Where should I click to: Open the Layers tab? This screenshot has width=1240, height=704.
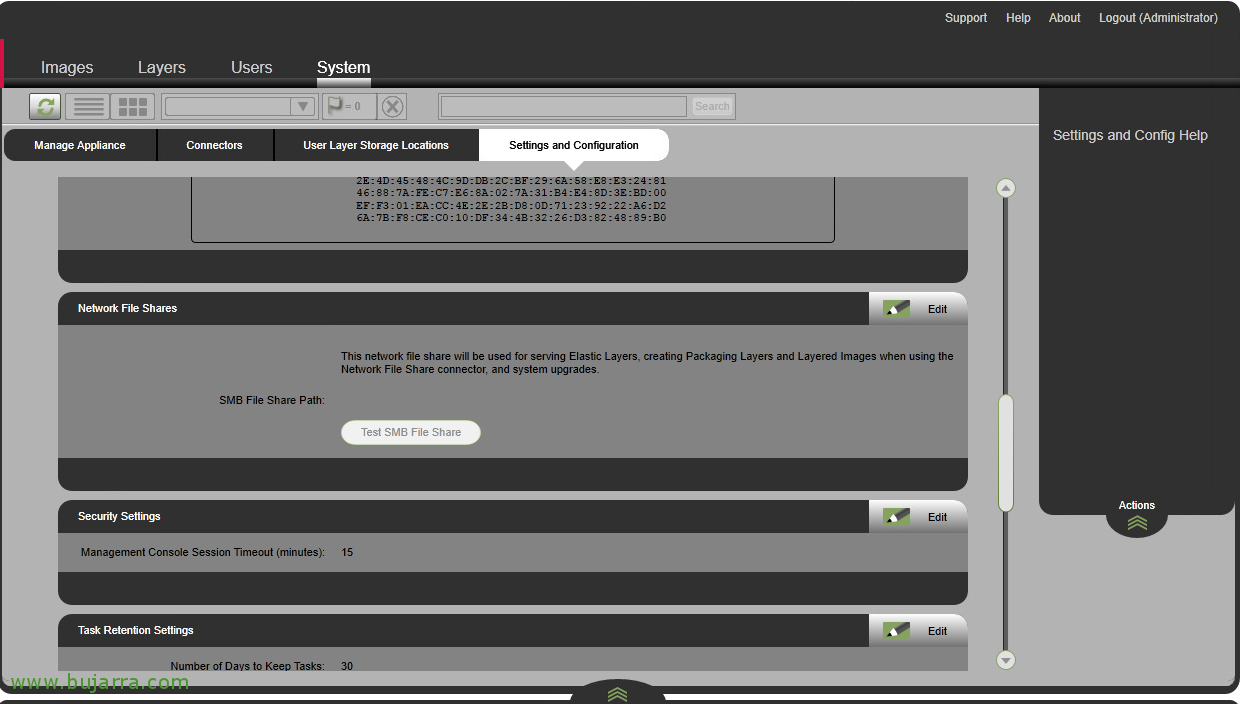[162, 68]
